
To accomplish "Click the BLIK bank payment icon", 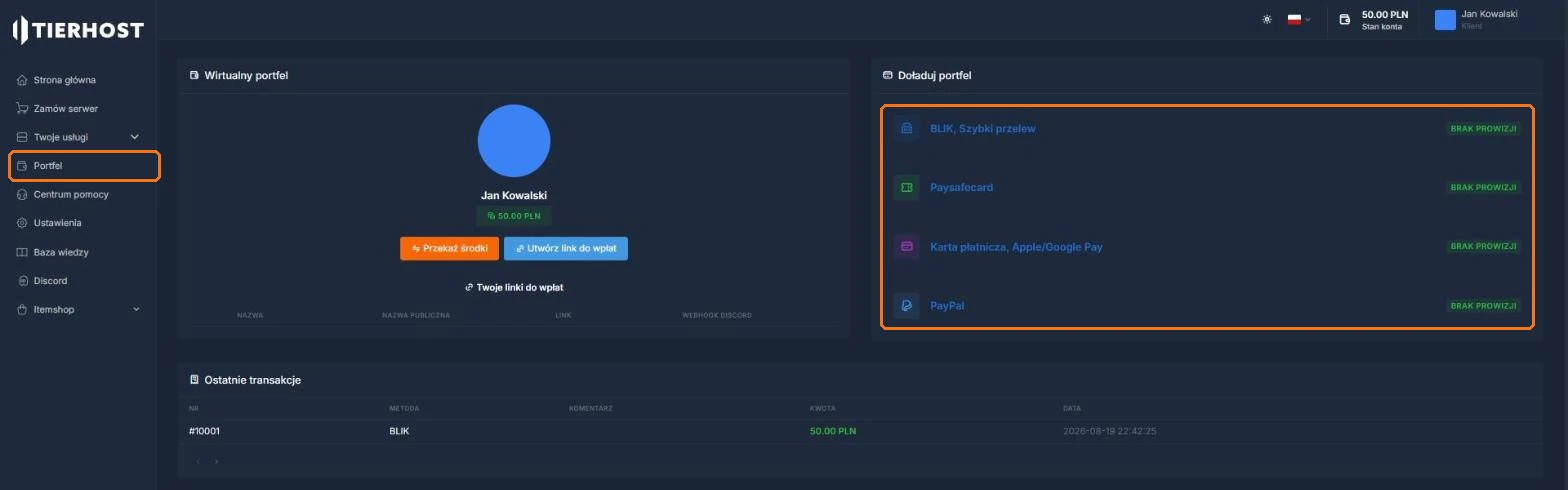I will pos(906,128).
